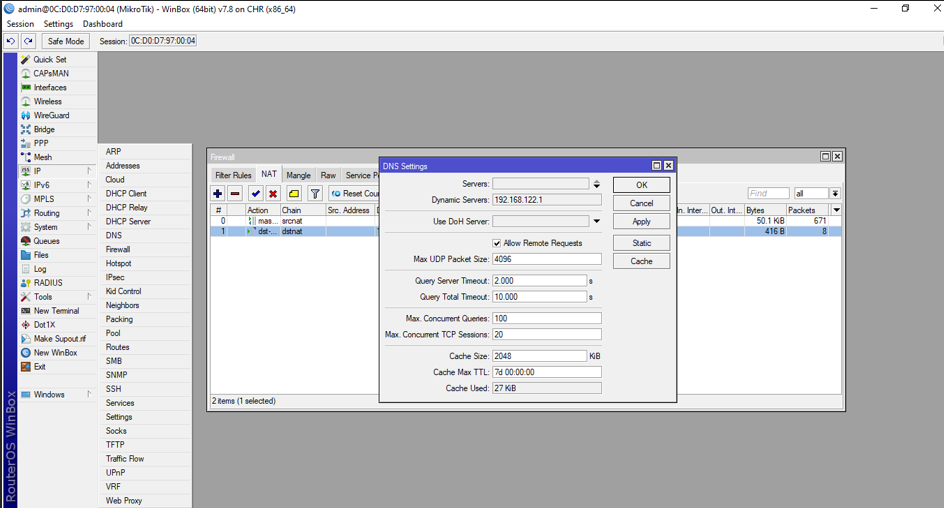Open Web Proxy in IP submenu
Image resolution: width=944 pixels, height=508 pixels.
coord(124,501)
